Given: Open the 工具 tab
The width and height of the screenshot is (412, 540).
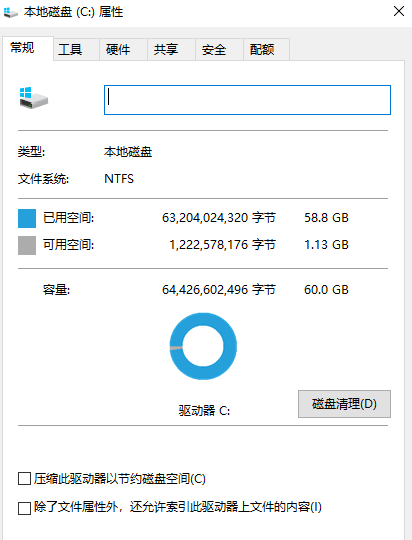Looking at the screenshot, I should [76, 49].
